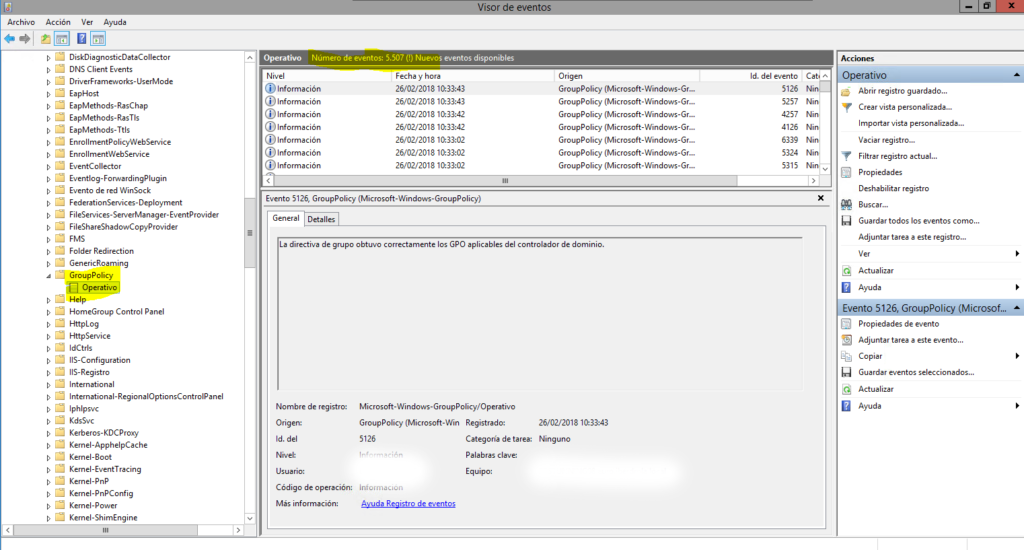Click the GroupPolicy folder icon in tree
The width and height of the screenshot is (1024, 550).
60,275
